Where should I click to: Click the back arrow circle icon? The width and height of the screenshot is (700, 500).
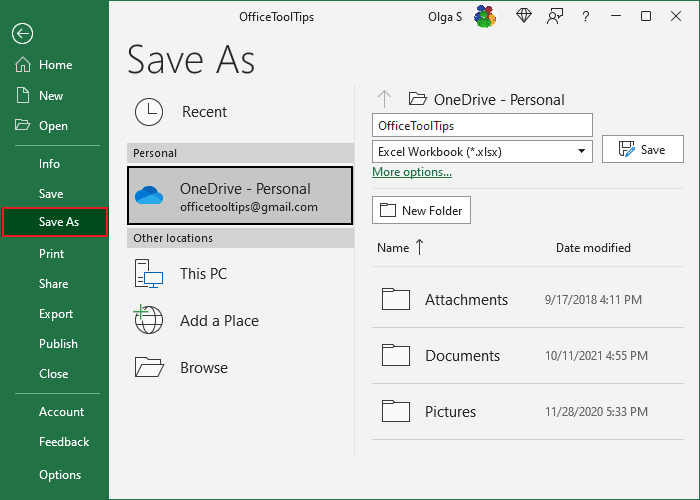coord(22,33)
